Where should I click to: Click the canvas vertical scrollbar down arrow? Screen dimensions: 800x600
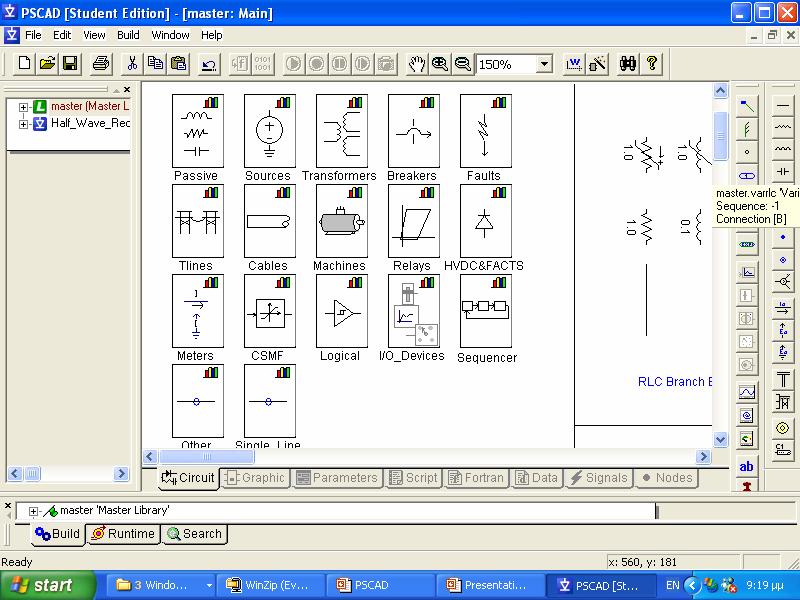click(720, 439)
